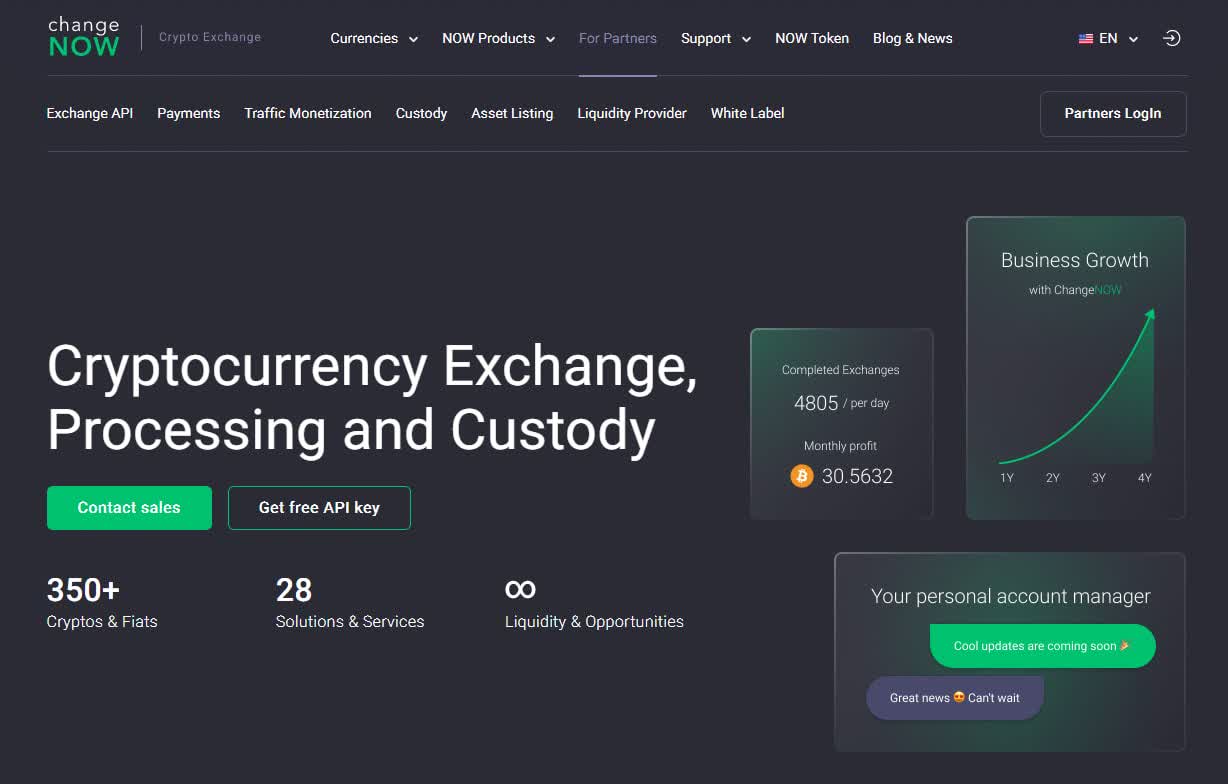1228x784 pixels.
Task: Open the NOW Products menu
Action: click(498, 38)
